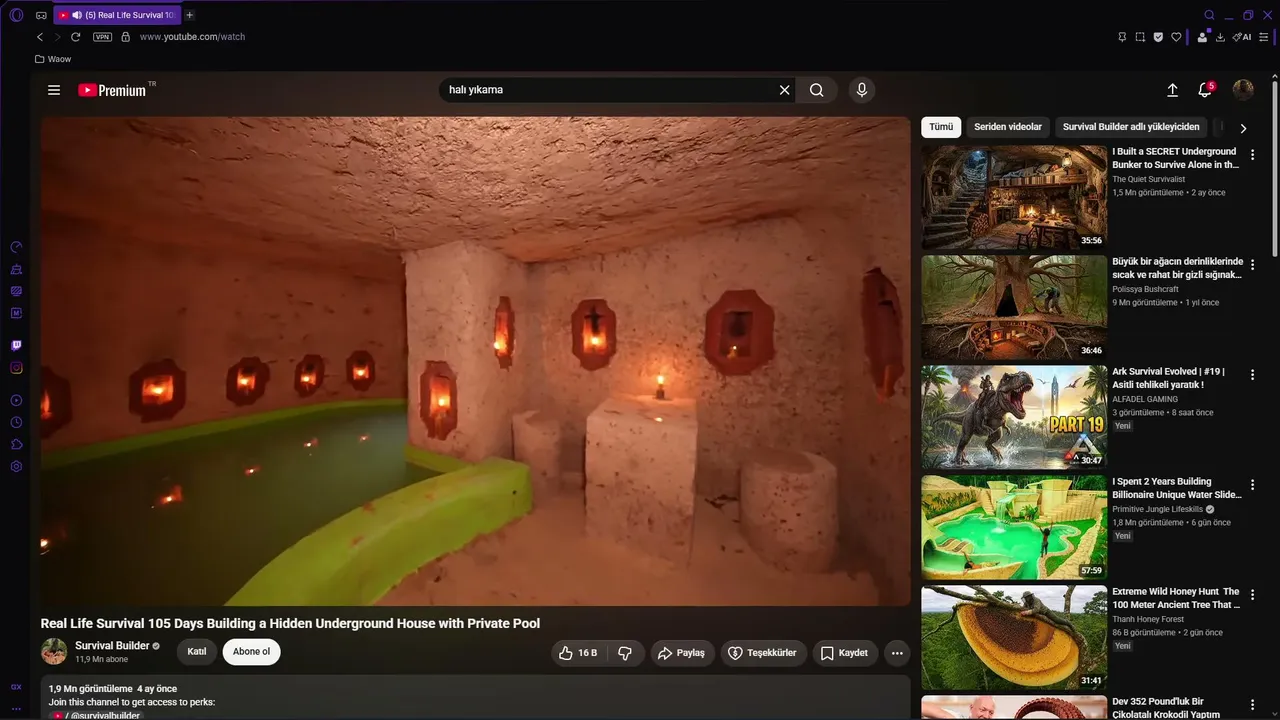Go back with the browser back arrow
1280x720 pixels.
click(x=40, y=37)
